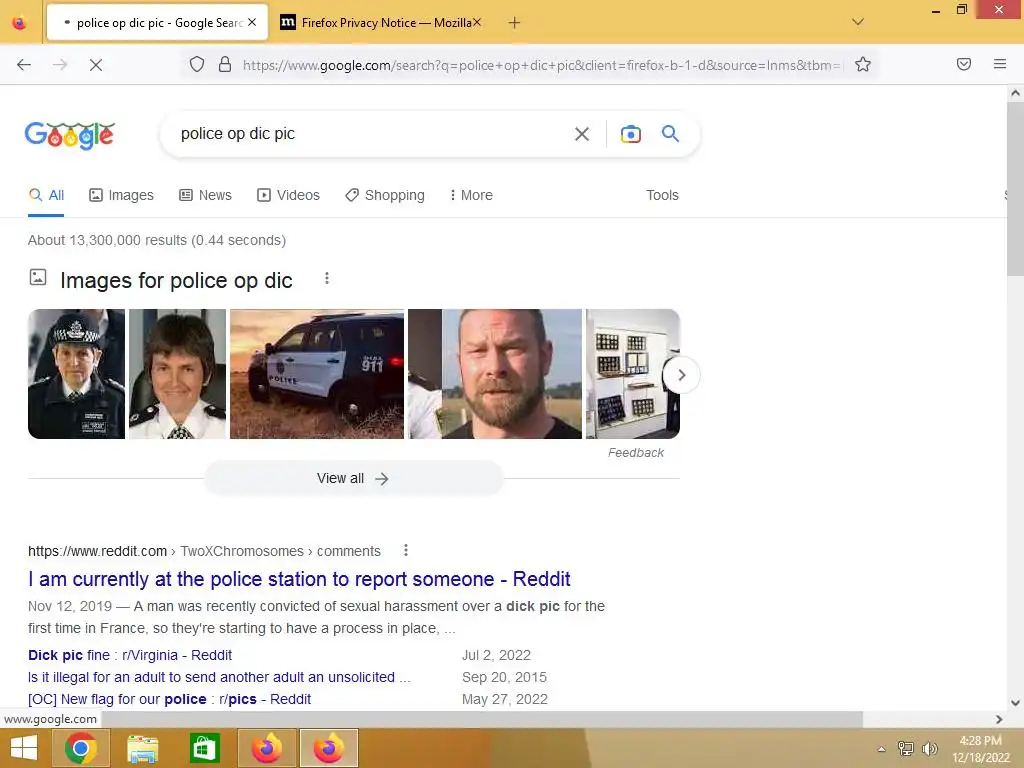Click the site security padlock icon
Screen dimensions: 1024x768
coord(225,64)
